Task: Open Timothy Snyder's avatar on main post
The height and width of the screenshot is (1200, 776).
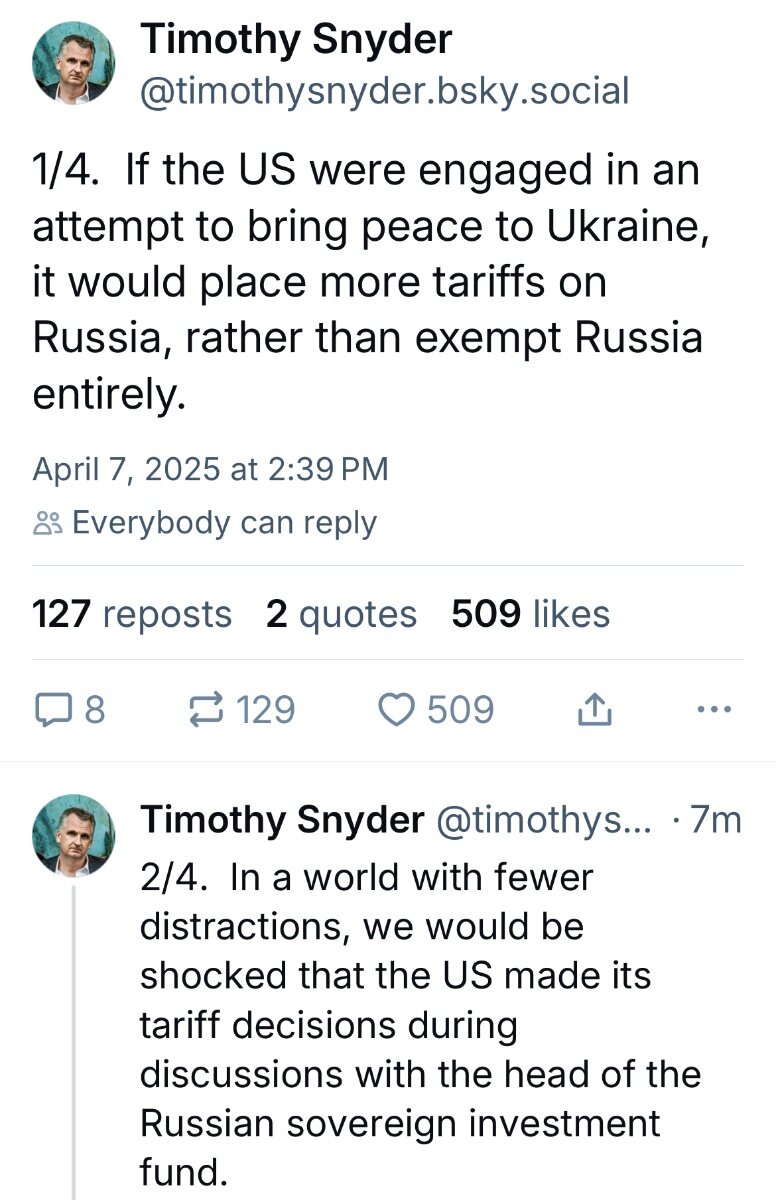Action: coord(74,65)
